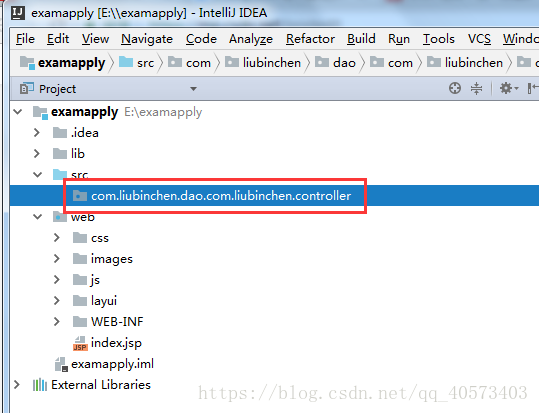Open the Project panel settings gear
The height and width of the screenshot is (413, 539).
(x=508, y=88)
